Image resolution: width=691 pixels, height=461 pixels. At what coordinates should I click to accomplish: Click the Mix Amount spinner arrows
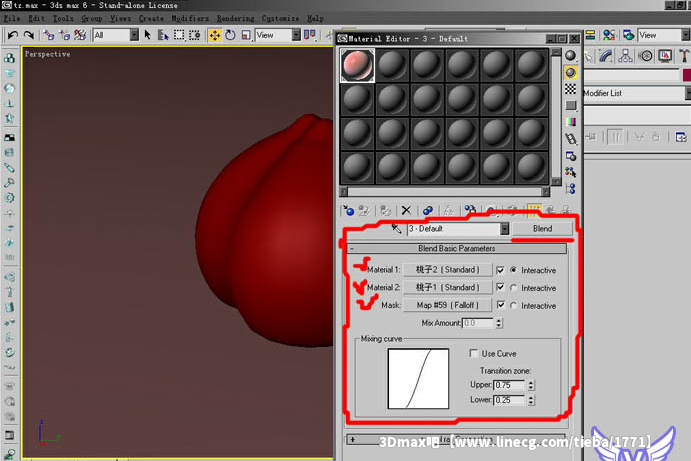click(498, 323)
